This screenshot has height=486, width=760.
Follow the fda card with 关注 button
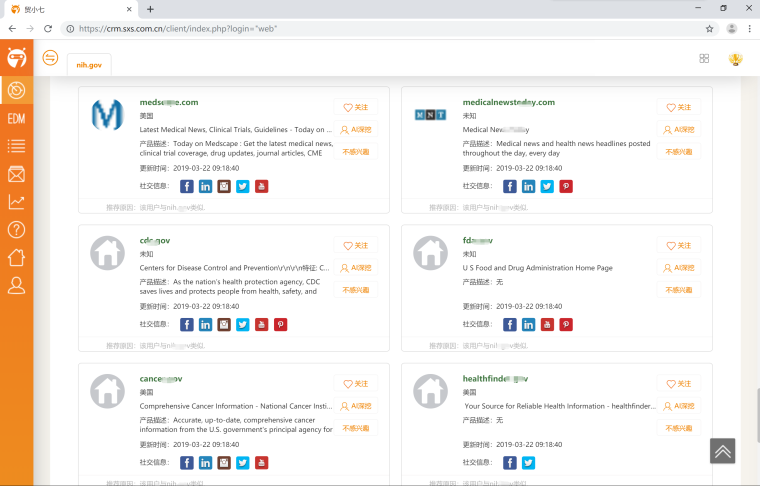coord(679,245)
